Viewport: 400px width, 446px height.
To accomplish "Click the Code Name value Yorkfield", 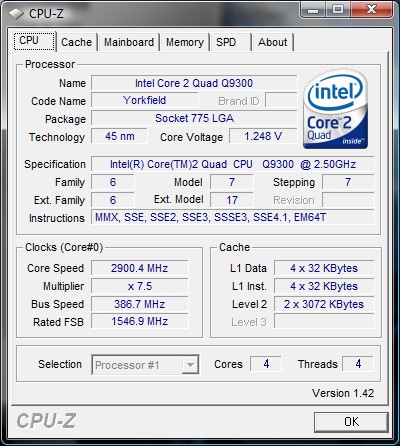I will pyautogui.click(x=144, y=100).
